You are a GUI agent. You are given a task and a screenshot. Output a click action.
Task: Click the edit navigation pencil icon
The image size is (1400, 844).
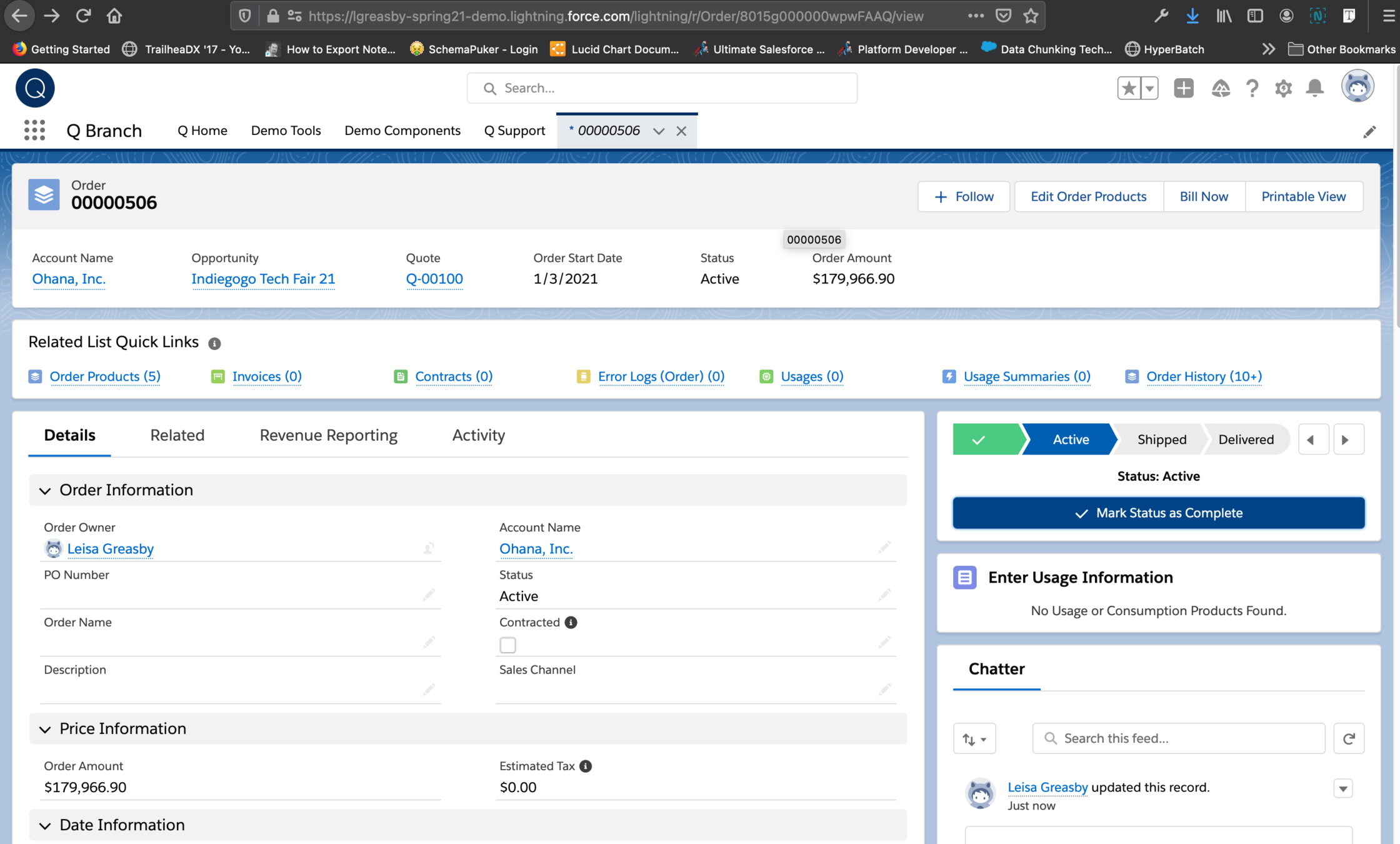(x=1369, y=131)
